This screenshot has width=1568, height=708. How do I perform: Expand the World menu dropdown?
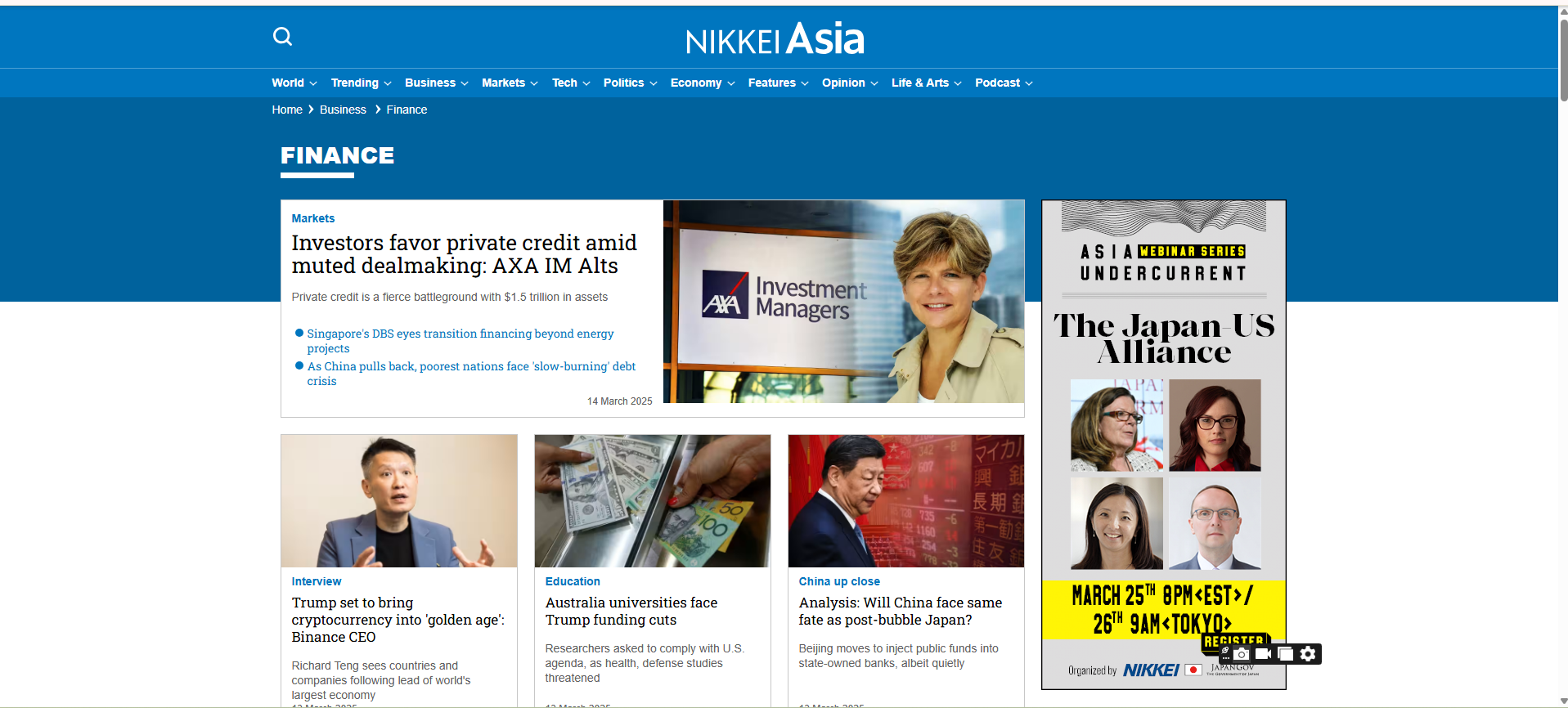pos(294,83)
